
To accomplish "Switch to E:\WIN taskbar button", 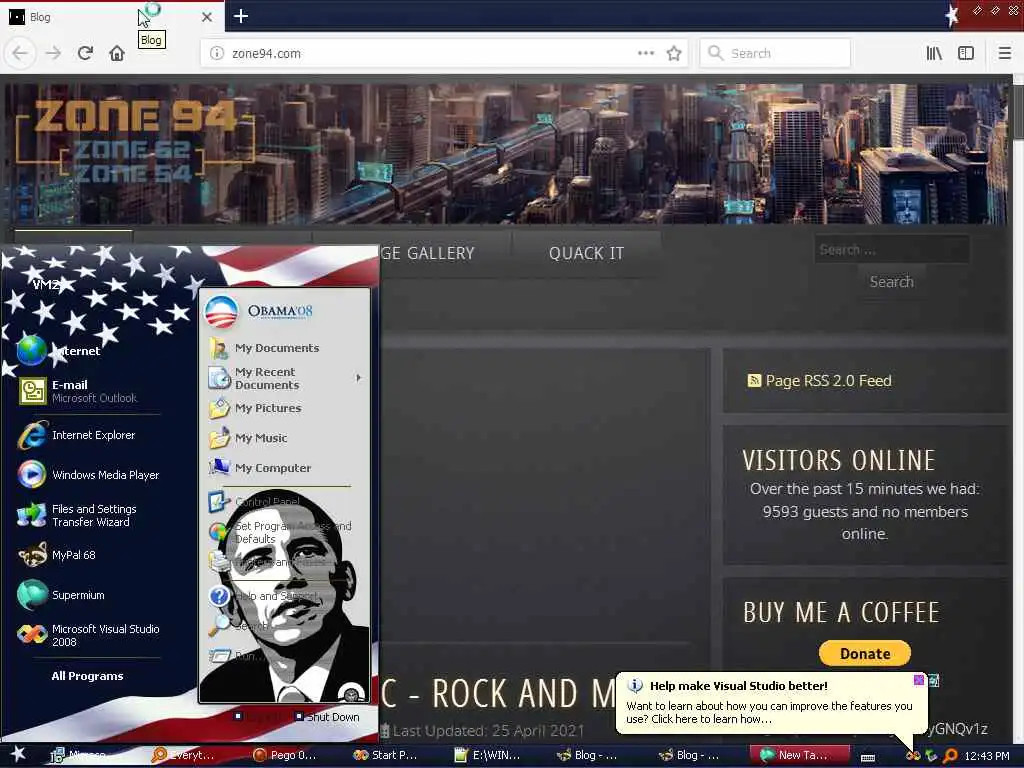I will pos(487,755).
